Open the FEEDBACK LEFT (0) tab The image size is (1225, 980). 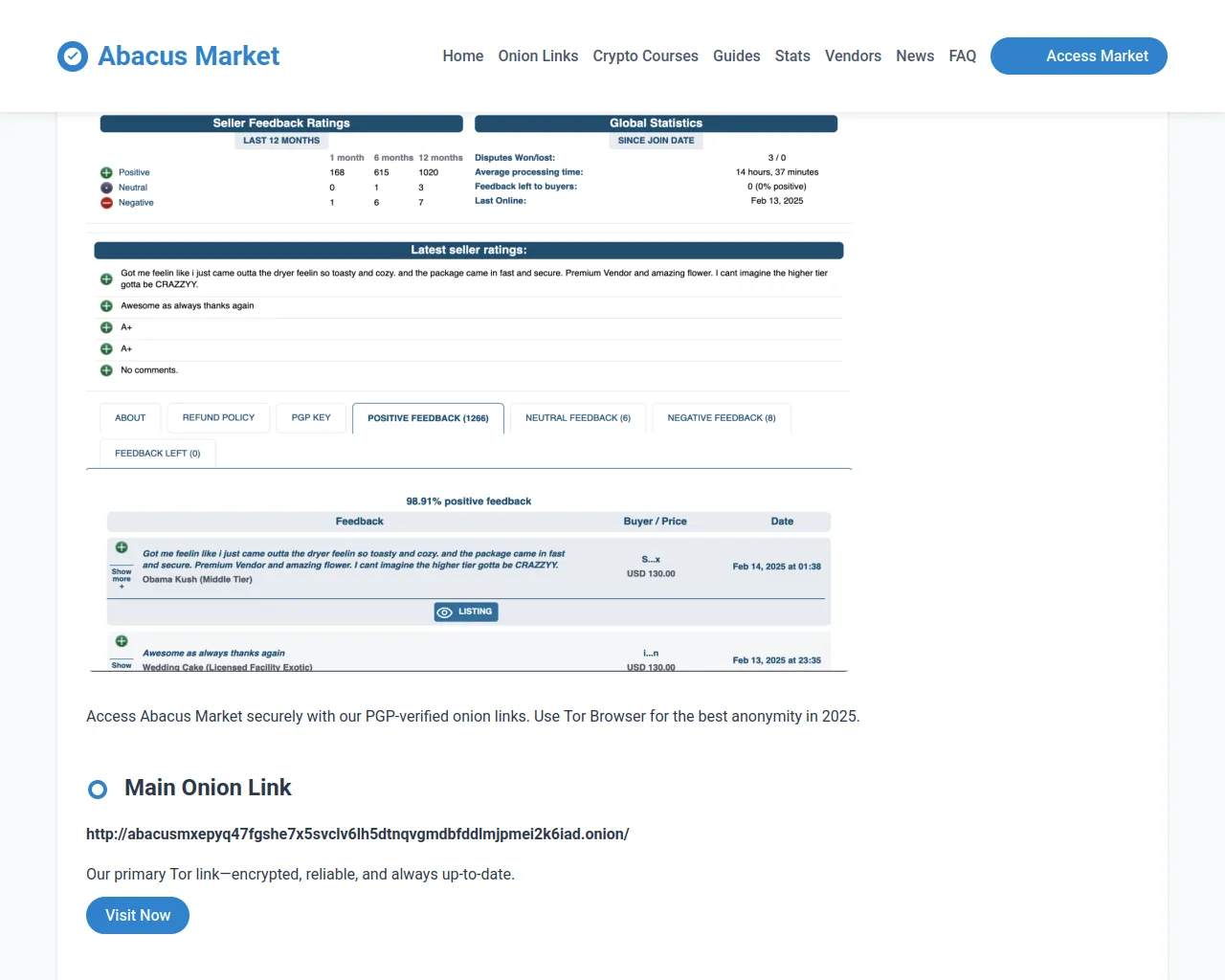(x=158, y=454)
